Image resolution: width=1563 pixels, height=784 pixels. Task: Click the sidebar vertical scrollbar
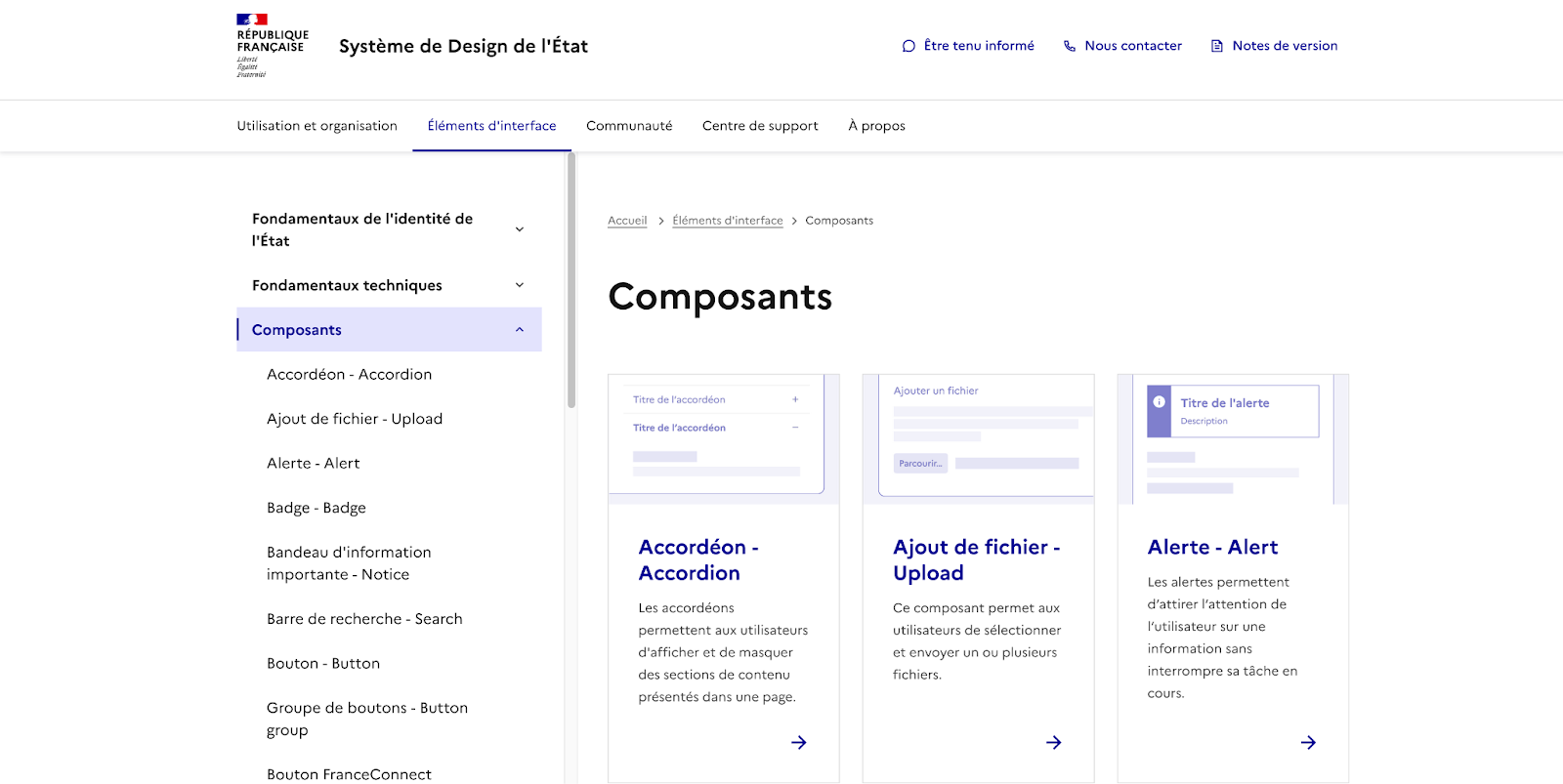571,281
